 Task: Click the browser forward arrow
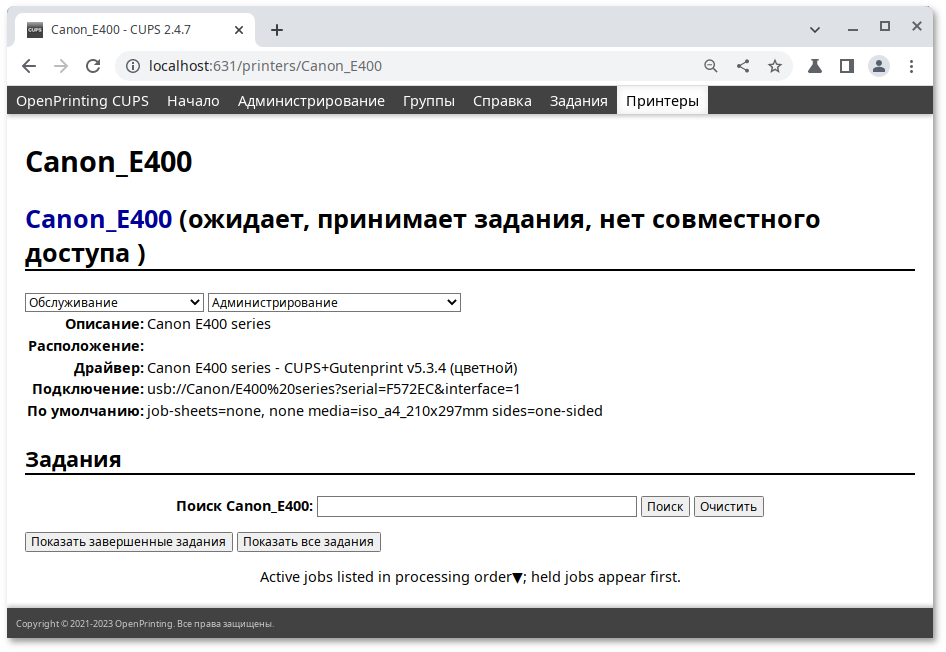pyautogui.click(x=61, y=65)
